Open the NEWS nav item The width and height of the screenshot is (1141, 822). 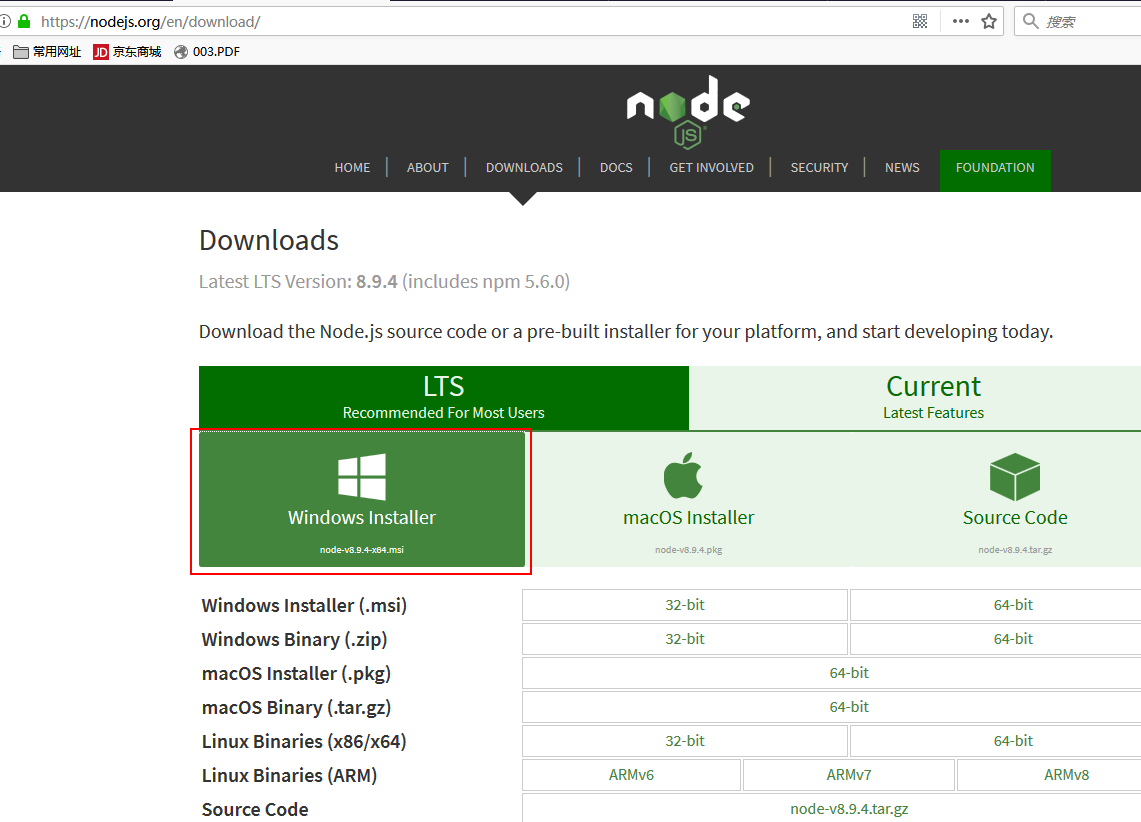[902, 167]
